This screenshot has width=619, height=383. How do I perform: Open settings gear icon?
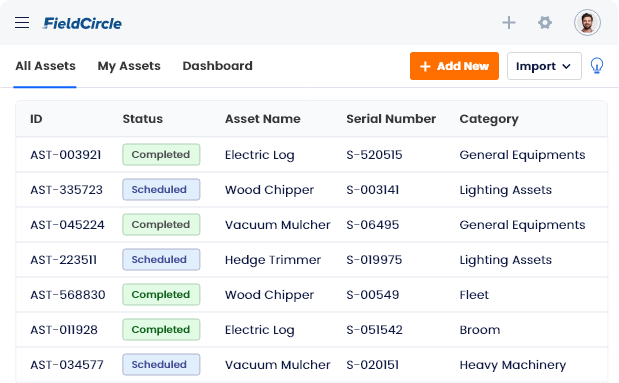click(x=545, y=23)
